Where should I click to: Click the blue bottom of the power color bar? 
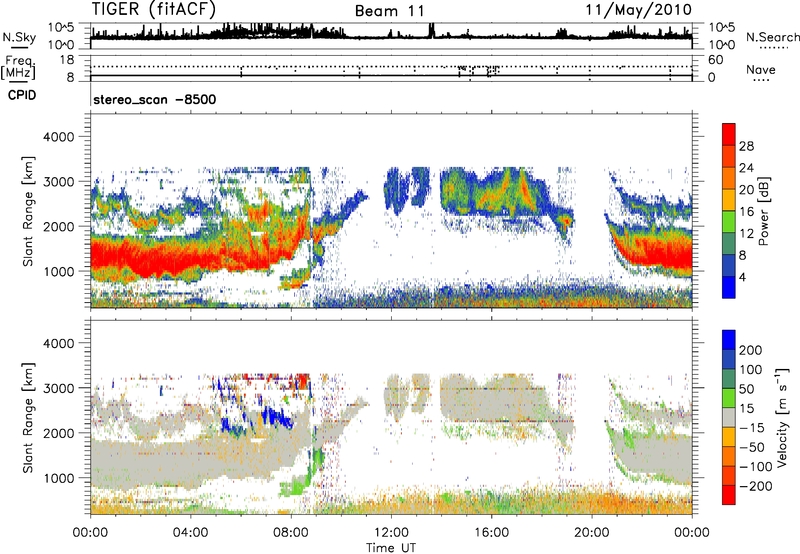(729, 287)
